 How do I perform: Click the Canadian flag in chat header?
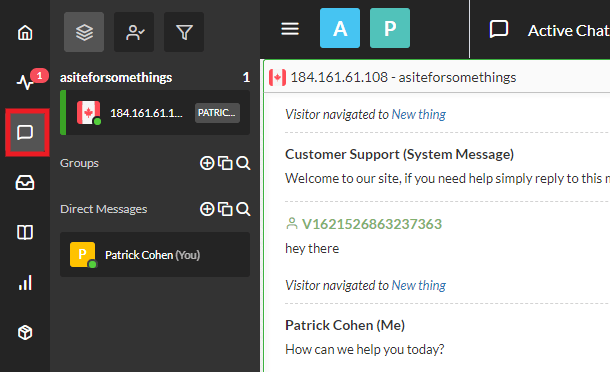[277, 78]
